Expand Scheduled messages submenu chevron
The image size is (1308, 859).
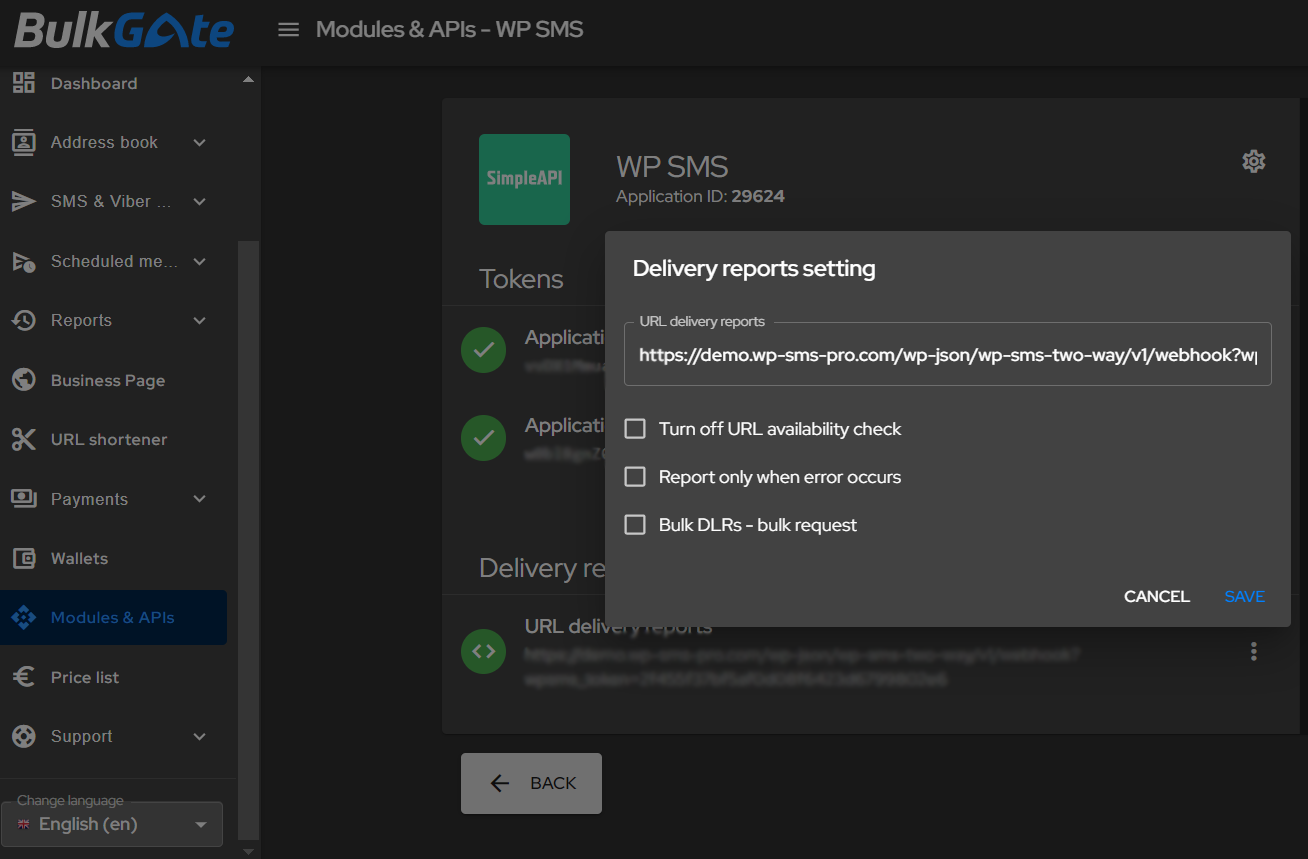[x=199, y=262]
